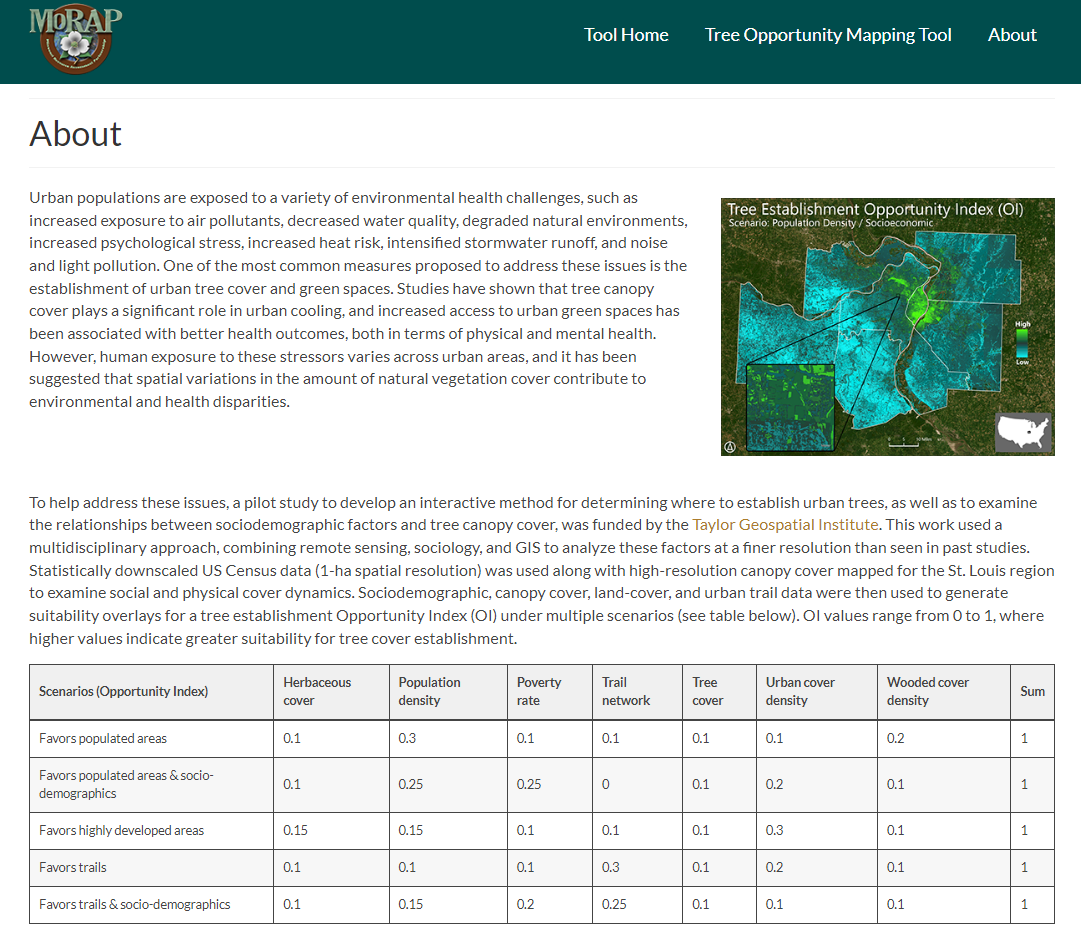Image resolution: width=1081 pixels, height=947 pixels.
Task: Click the About page heading
Action: tap(75, 134)
